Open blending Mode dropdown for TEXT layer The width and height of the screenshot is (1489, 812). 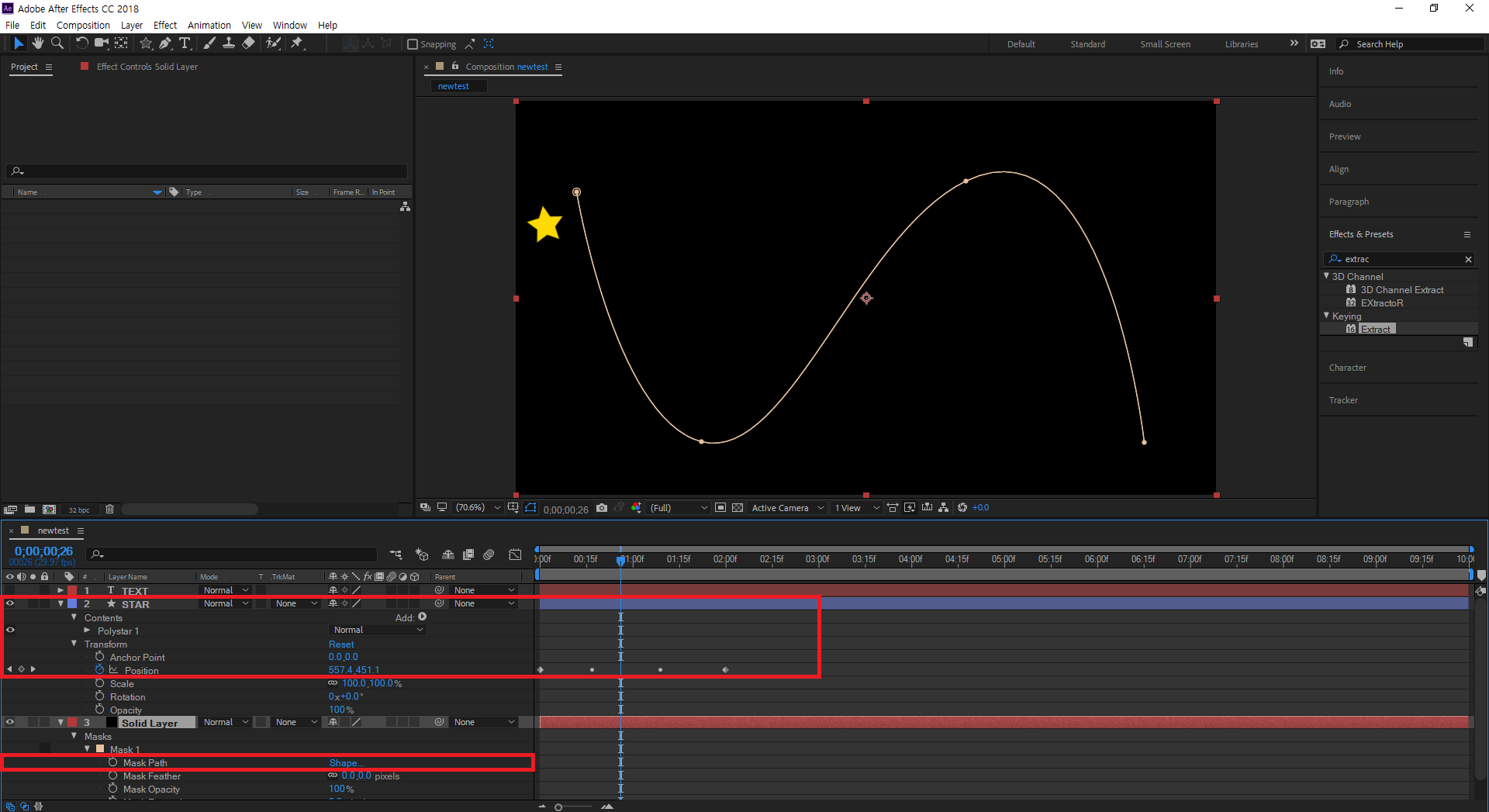pyautogui.click(x=226, y=590)
